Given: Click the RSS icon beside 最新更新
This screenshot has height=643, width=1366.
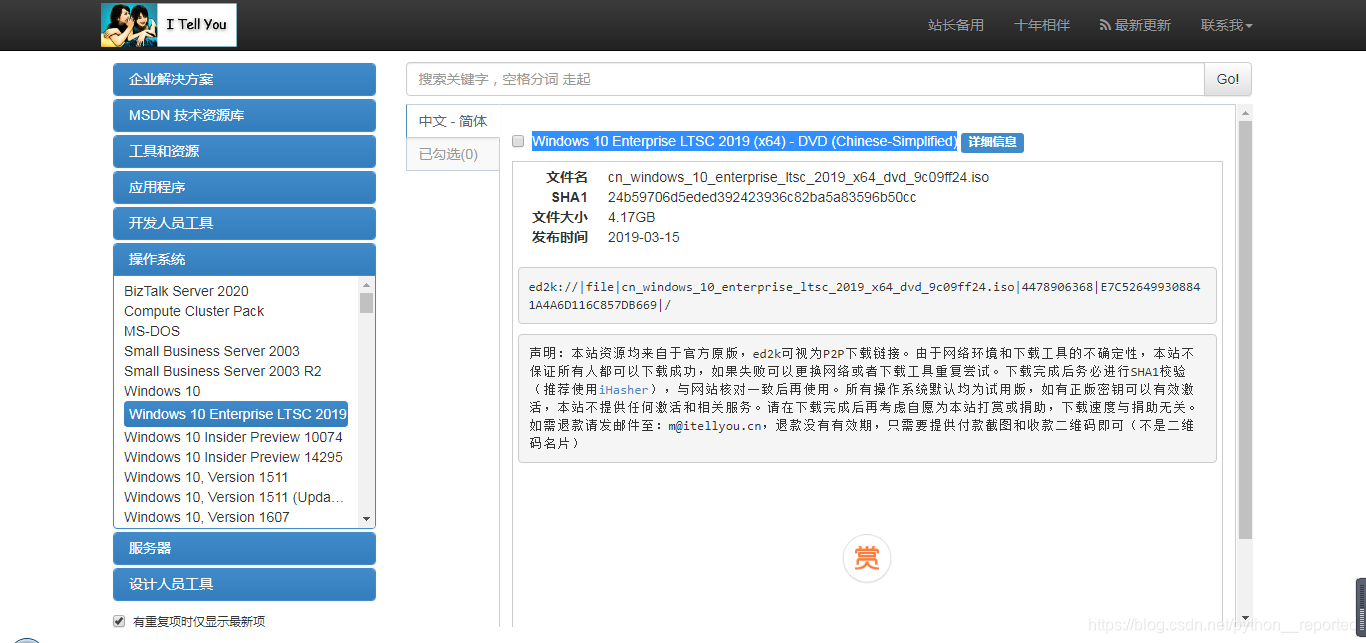Looking at the screenshot, I should tap(1105, 25).
